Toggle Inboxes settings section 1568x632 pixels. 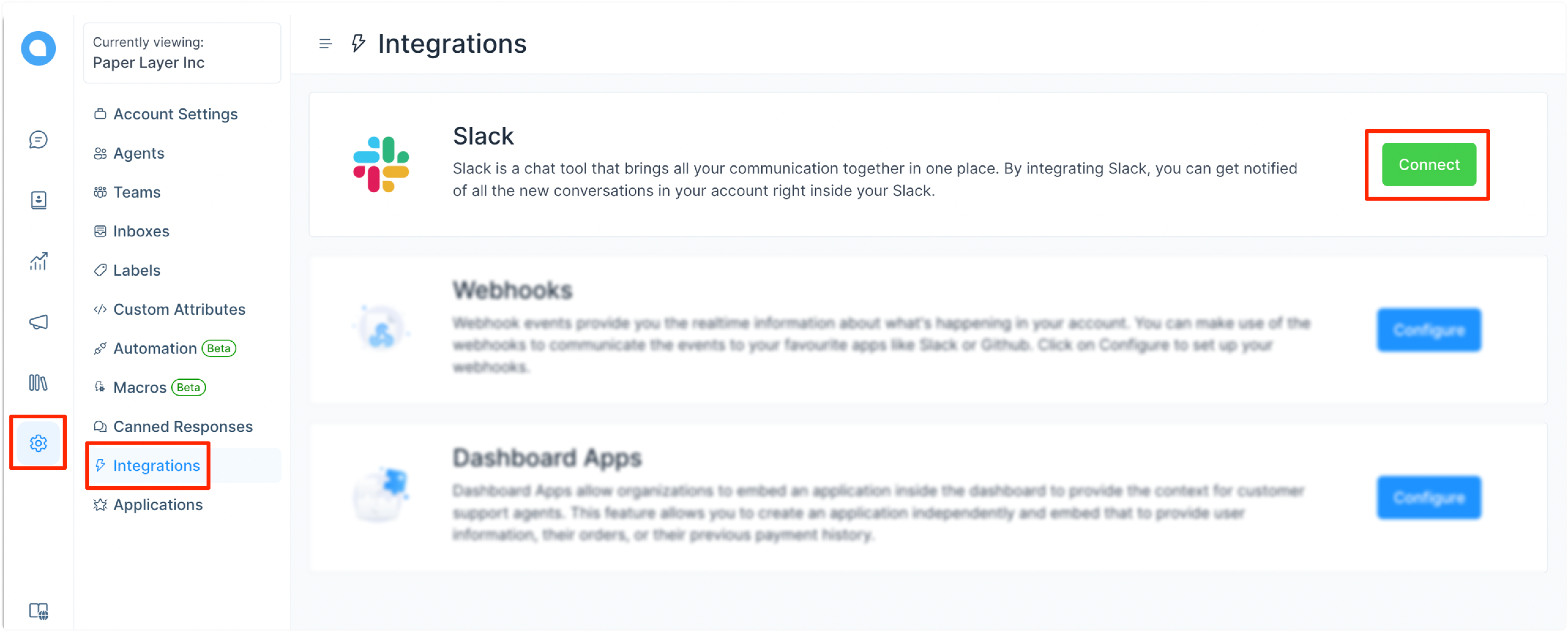[141, 231]
